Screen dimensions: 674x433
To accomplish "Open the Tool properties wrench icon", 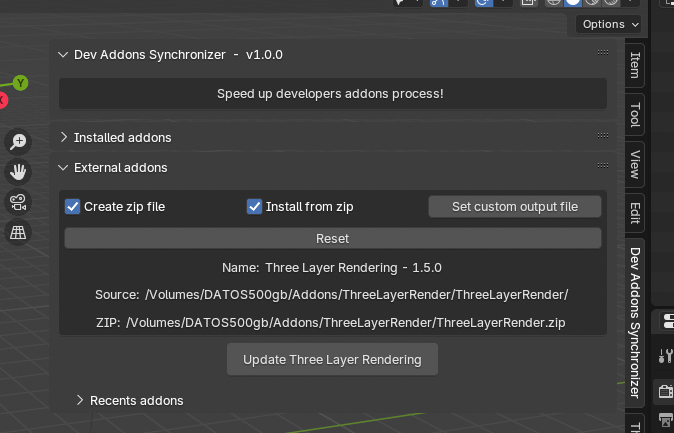I will point(665,355).
